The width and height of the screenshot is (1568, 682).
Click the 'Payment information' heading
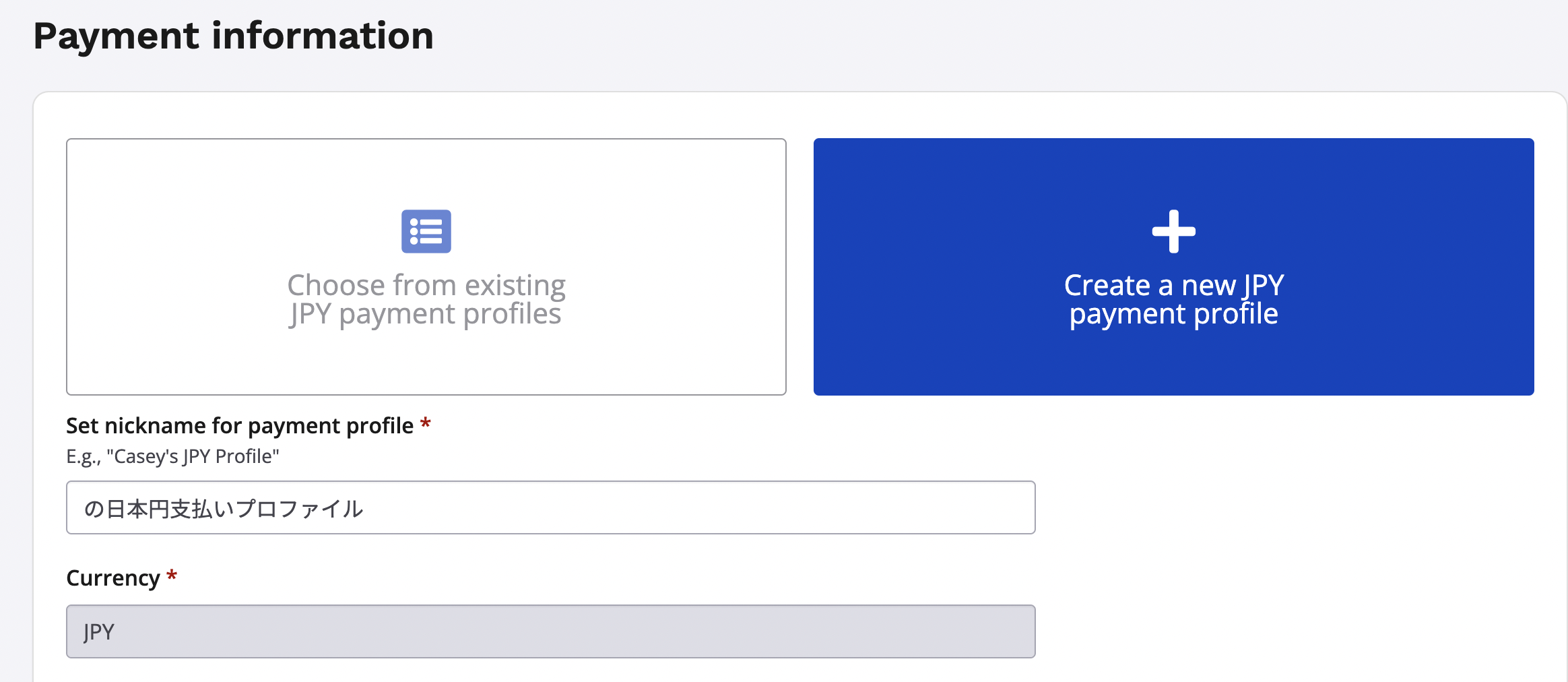233,36
